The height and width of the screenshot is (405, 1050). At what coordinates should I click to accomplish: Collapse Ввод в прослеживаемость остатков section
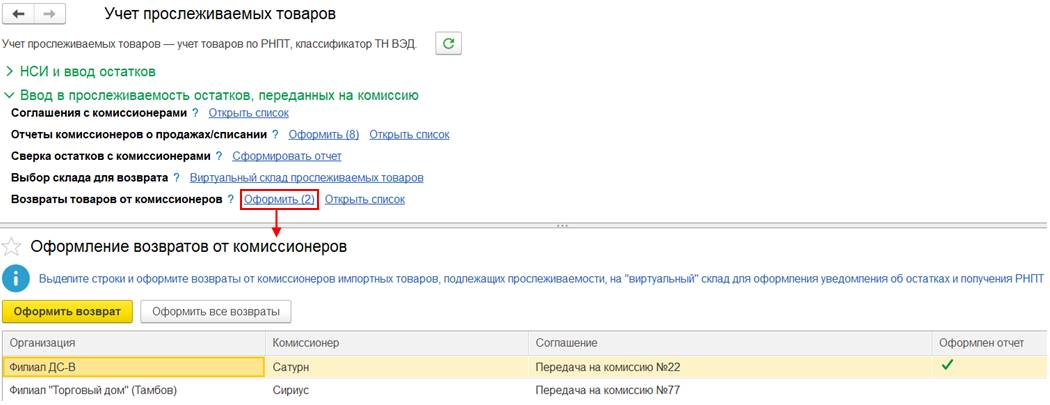(10, 95)
